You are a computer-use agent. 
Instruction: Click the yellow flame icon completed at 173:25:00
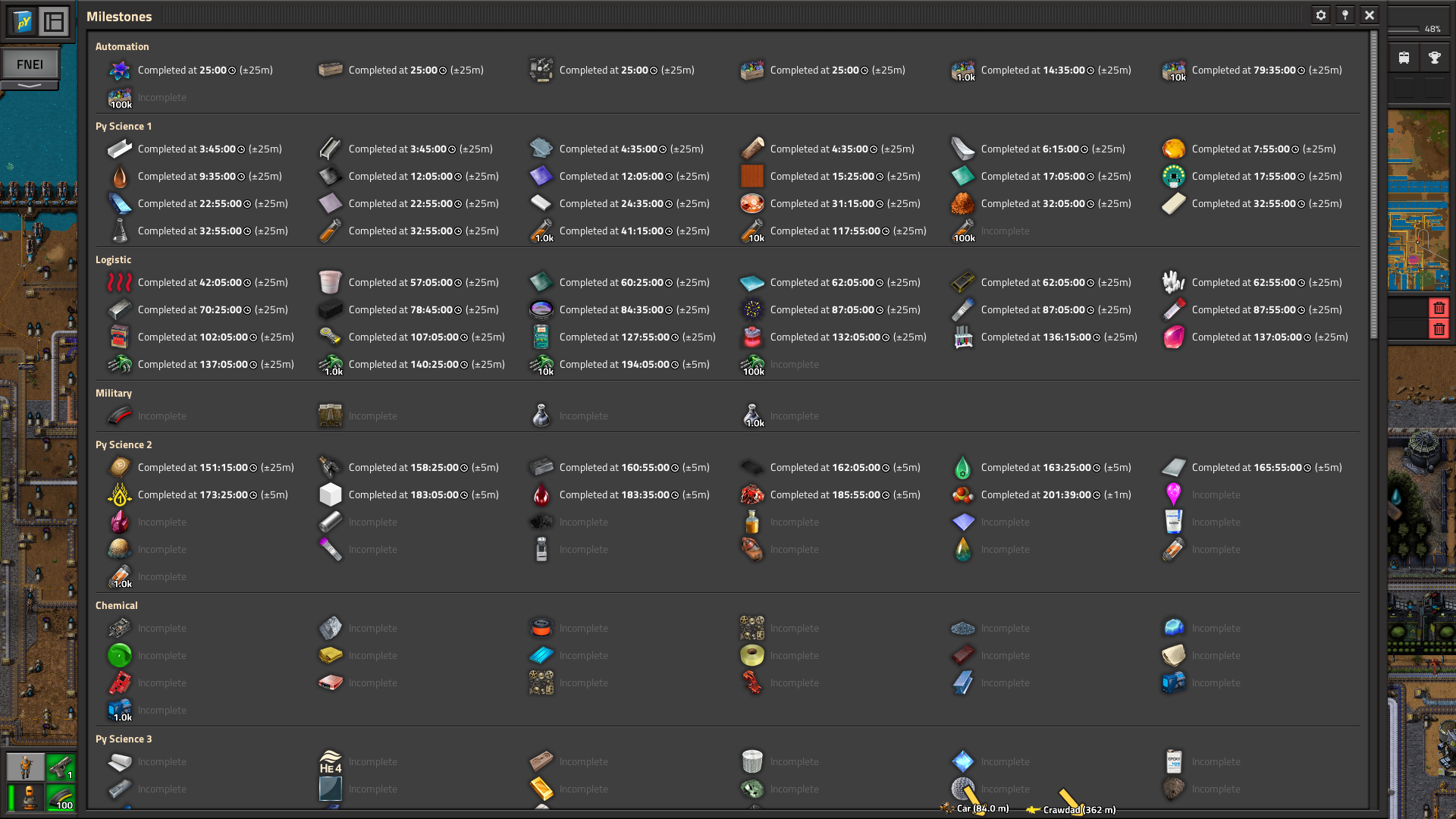click(x=120, y=495)
